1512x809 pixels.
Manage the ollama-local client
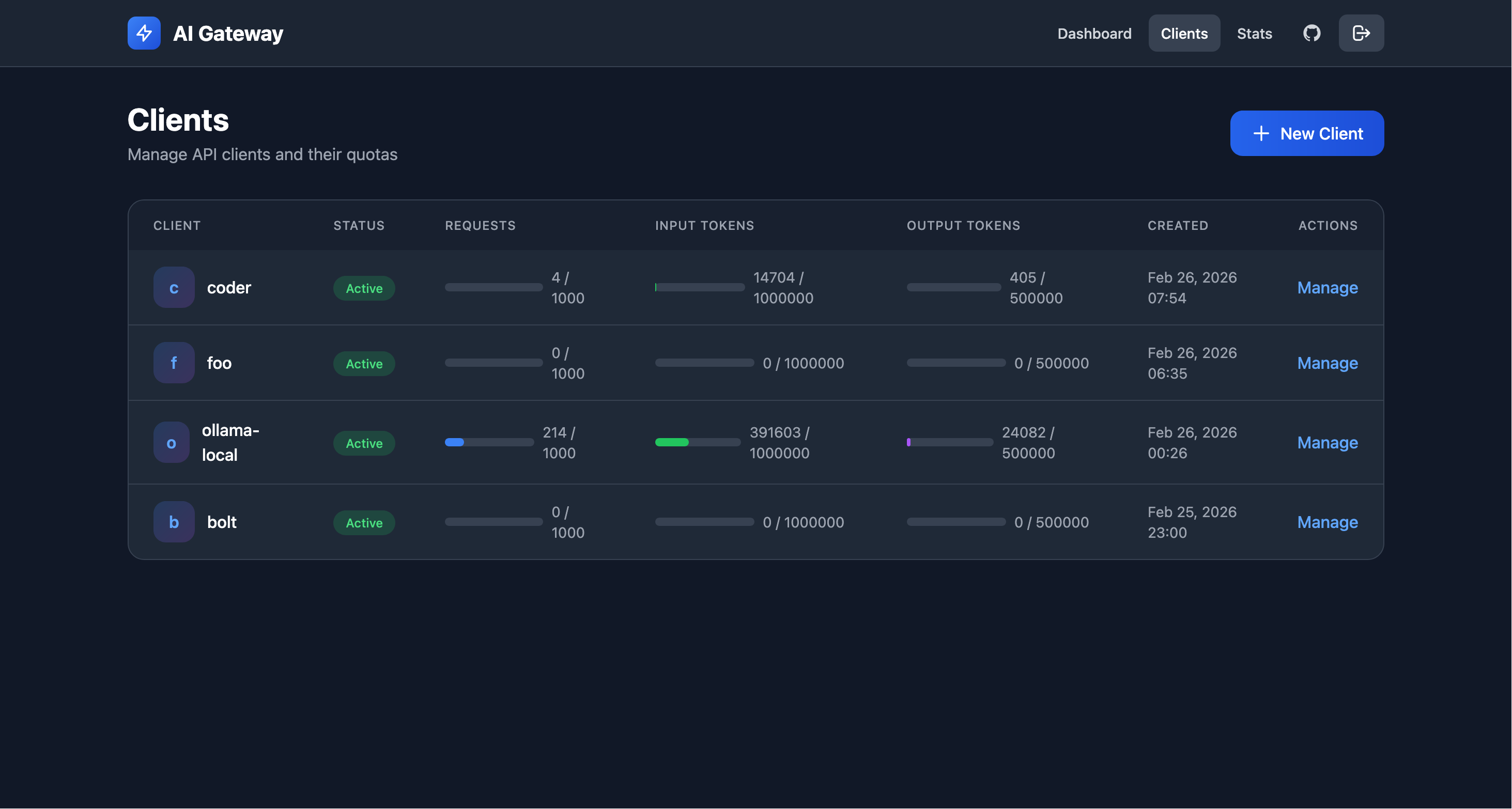pos(1327,442)
